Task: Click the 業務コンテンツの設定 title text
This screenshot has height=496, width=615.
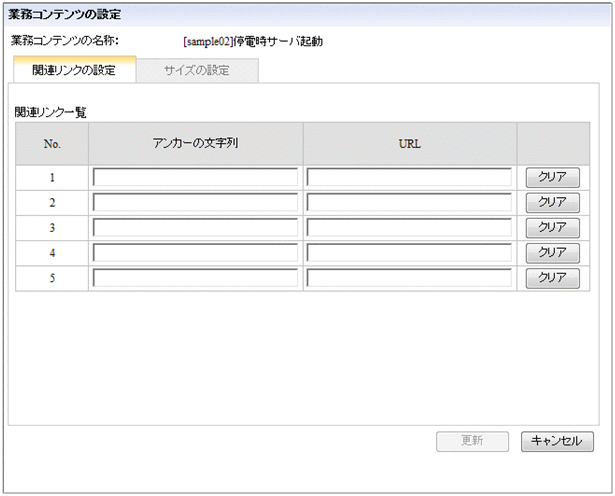Action: tap(65, 15)
